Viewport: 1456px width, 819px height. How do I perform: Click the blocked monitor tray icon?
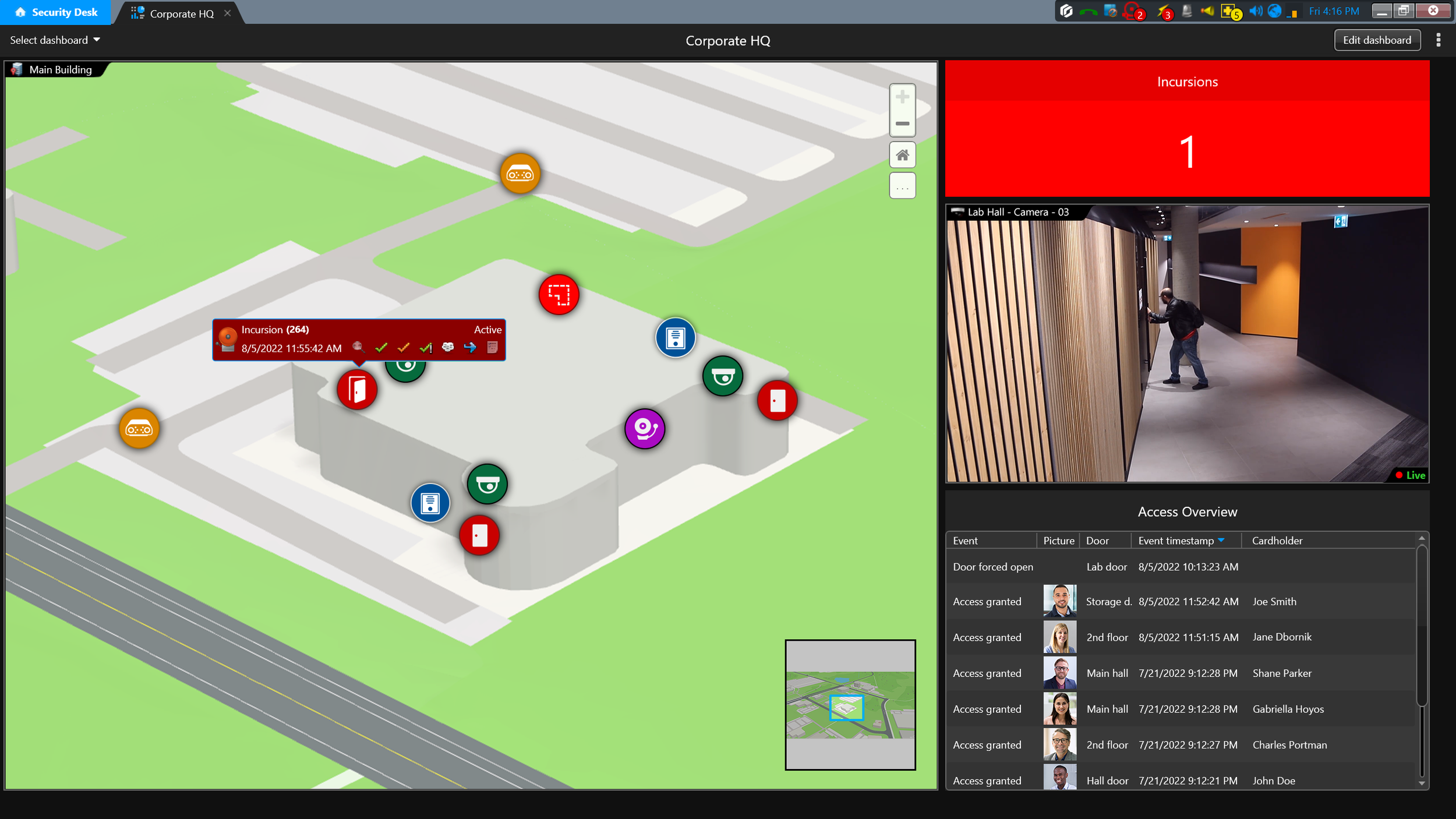(1111, 11)
